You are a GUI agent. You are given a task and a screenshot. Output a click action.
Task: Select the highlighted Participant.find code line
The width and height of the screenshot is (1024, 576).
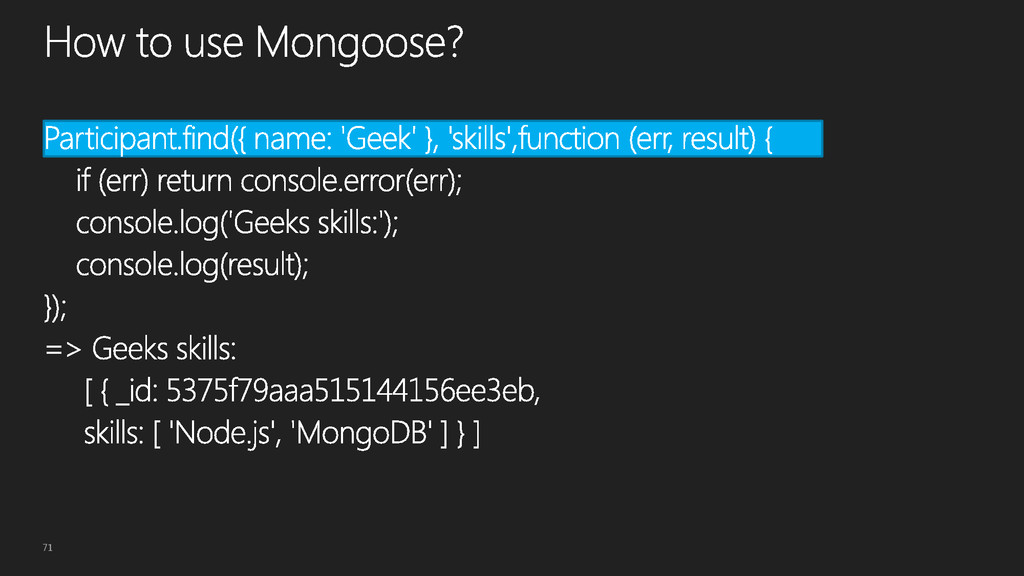click(432, 138)
